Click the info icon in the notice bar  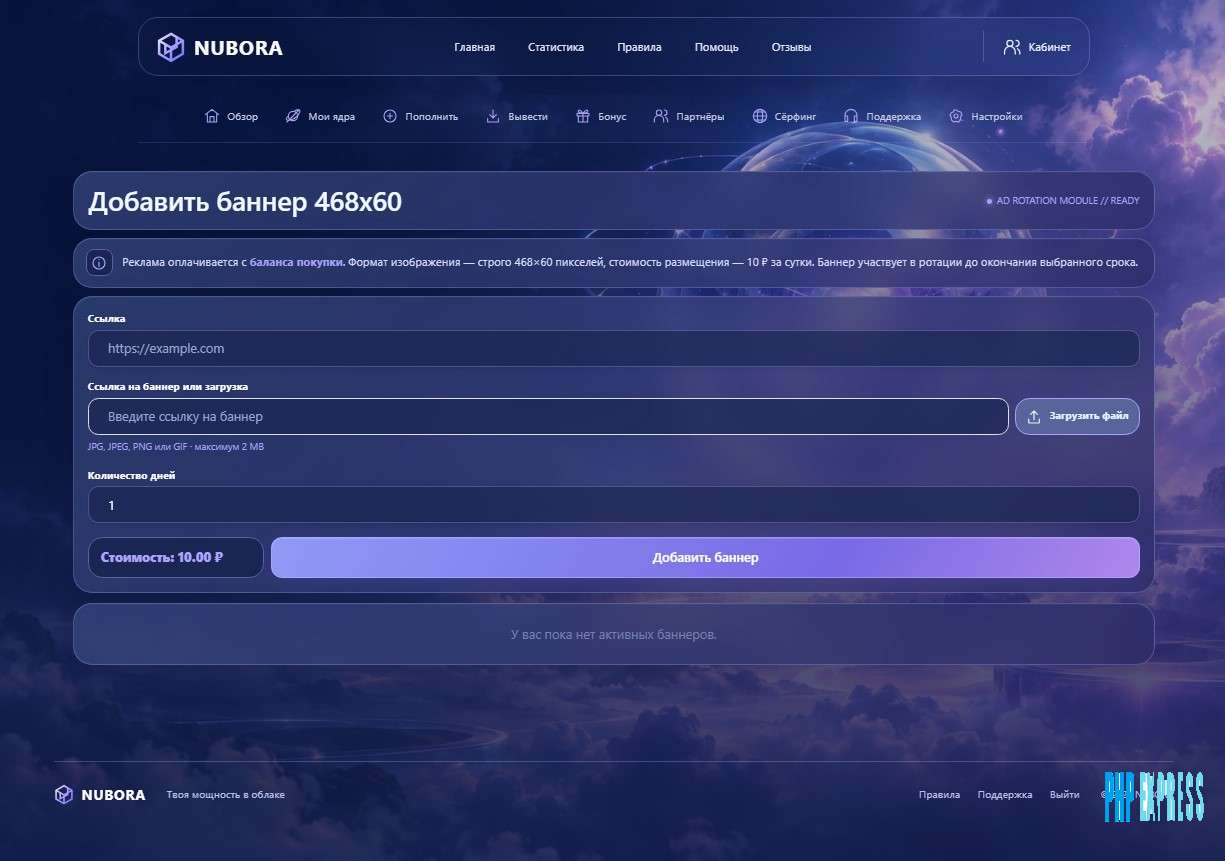pyautogui.click(x=99, y=263)
